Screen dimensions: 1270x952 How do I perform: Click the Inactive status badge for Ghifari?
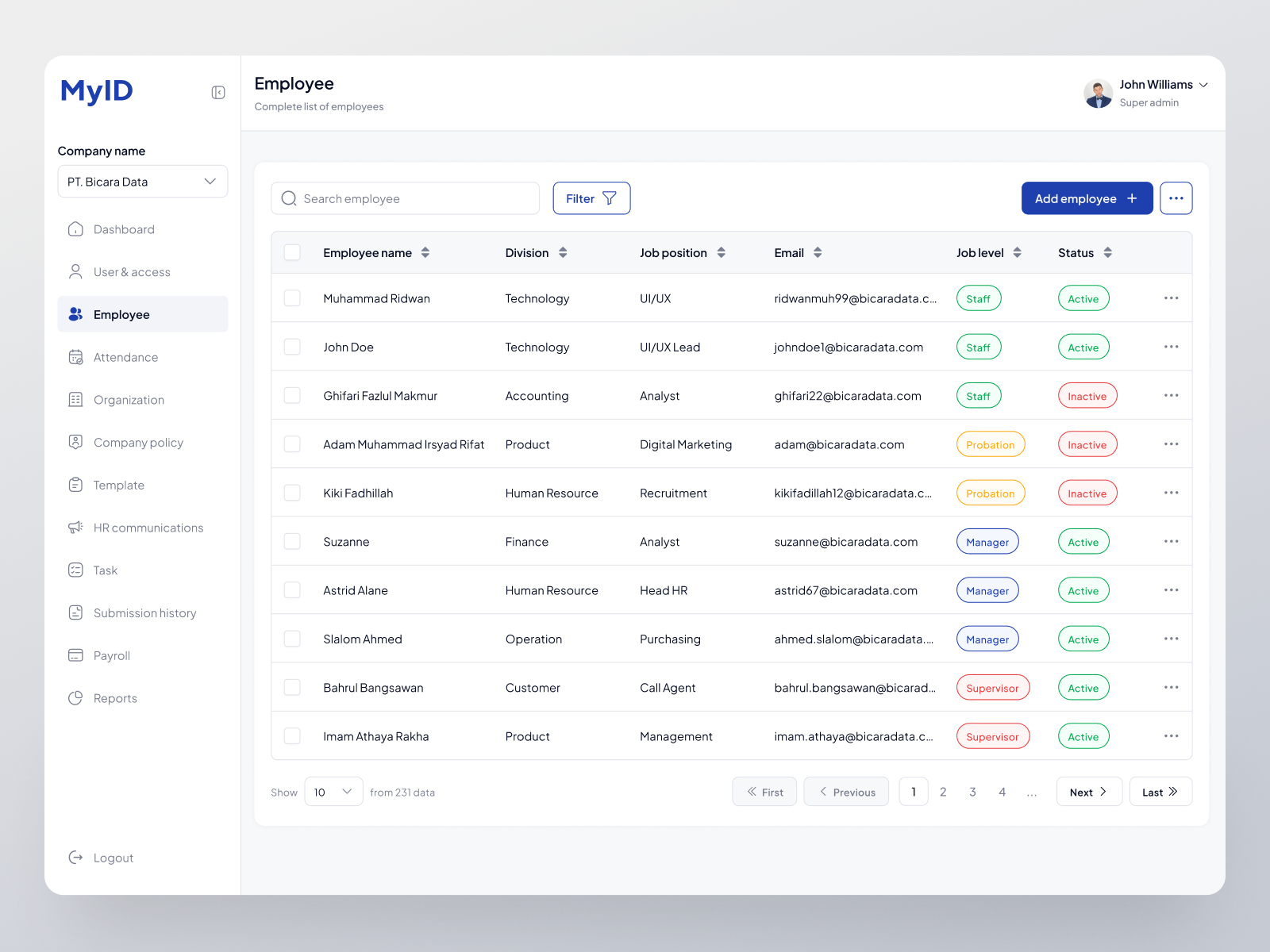tap(1087, 396)
